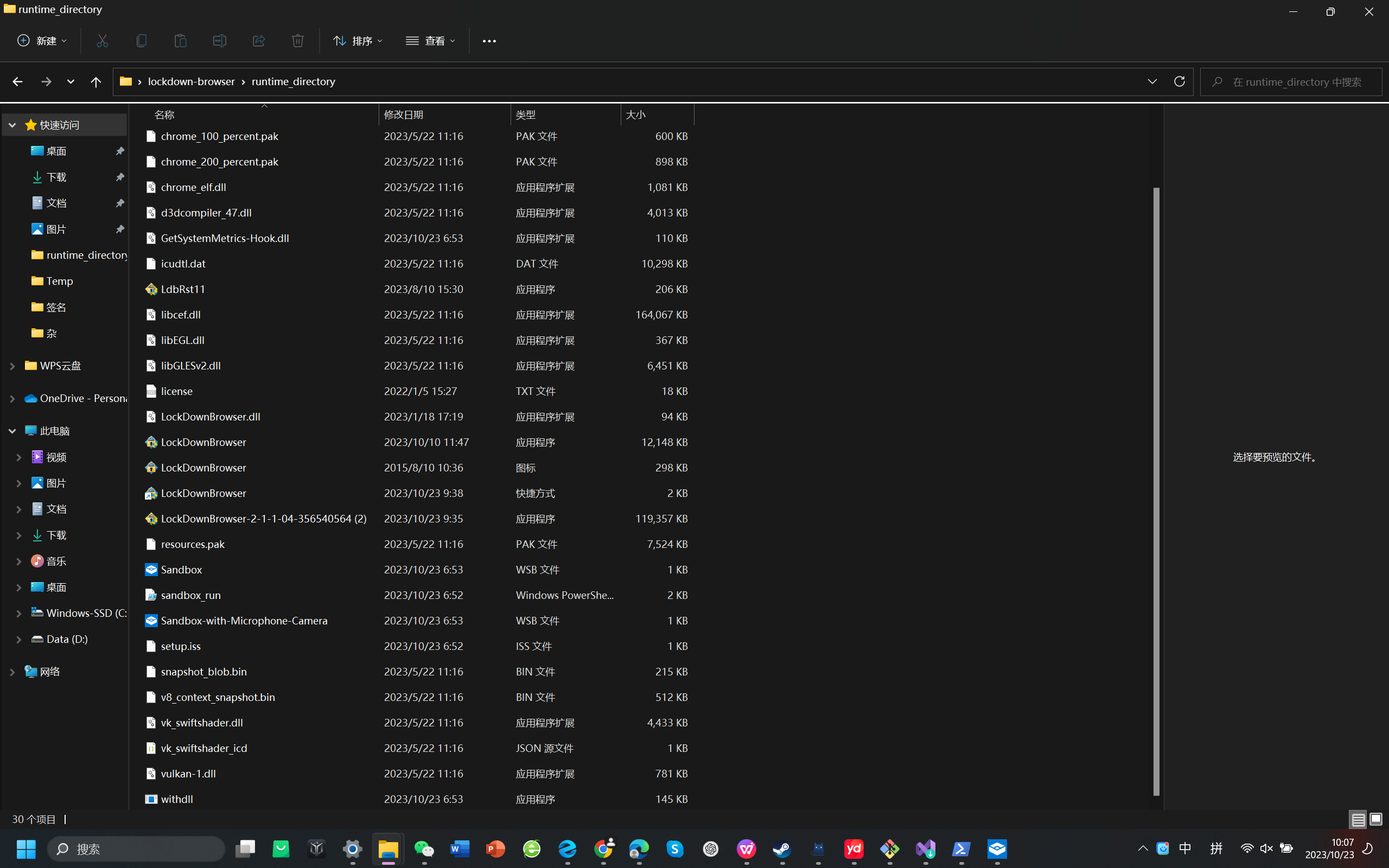Open WeChat from the taskbar
The image size is (1389, 868).
point(425,849)
